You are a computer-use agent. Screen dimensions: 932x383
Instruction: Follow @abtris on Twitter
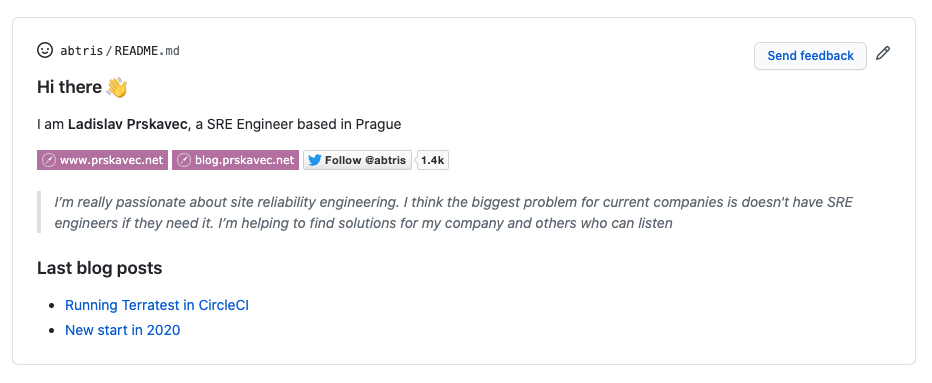[x=357, y=160]
